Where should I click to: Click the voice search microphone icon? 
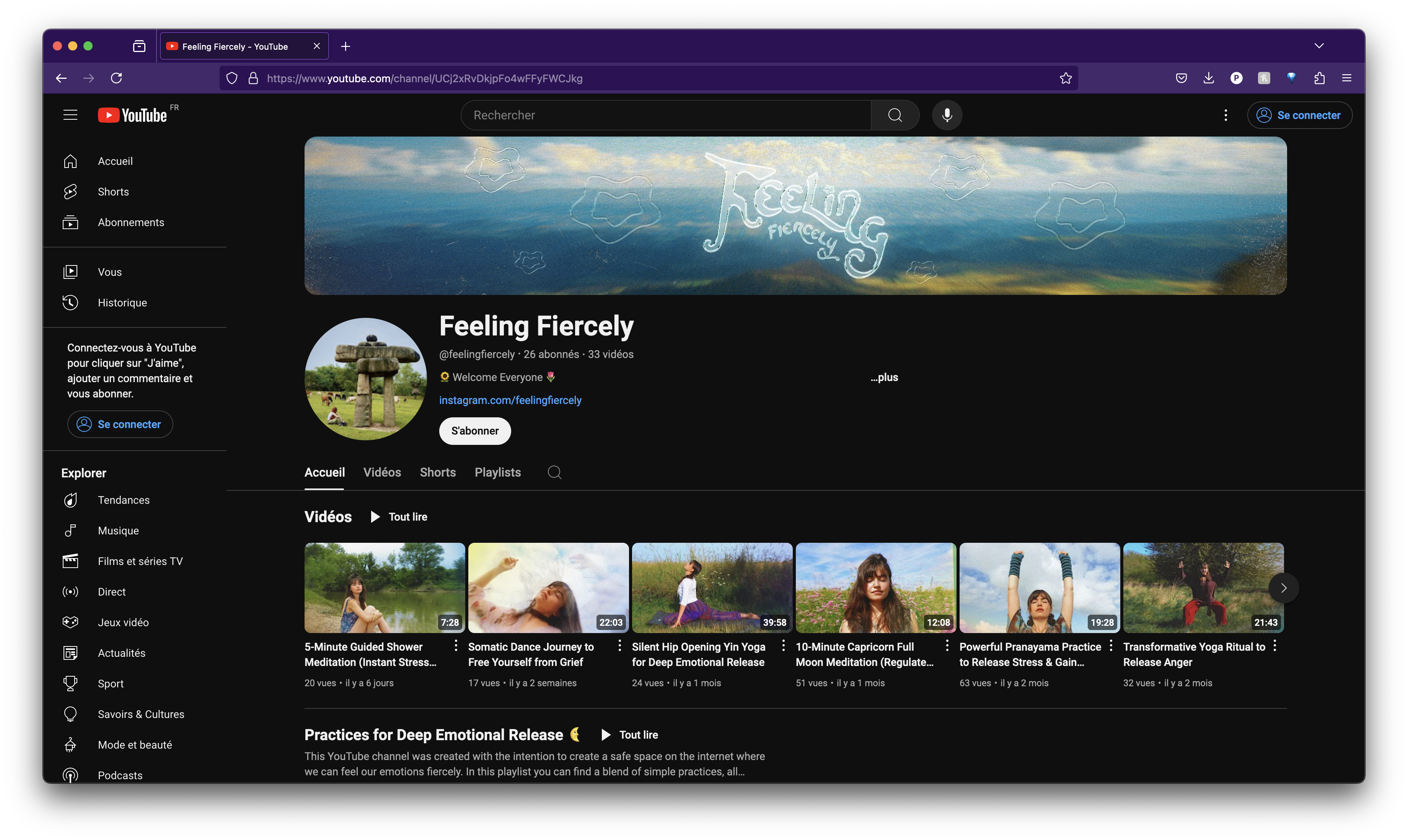coord(946,115)
